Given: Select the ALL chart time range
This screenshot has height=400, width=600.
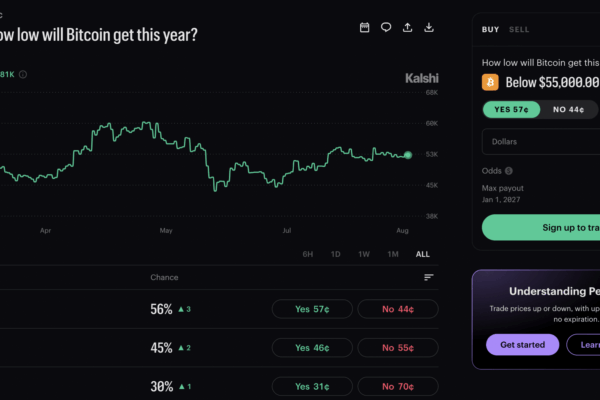Looking at the screenshot, I should point(422,254).
